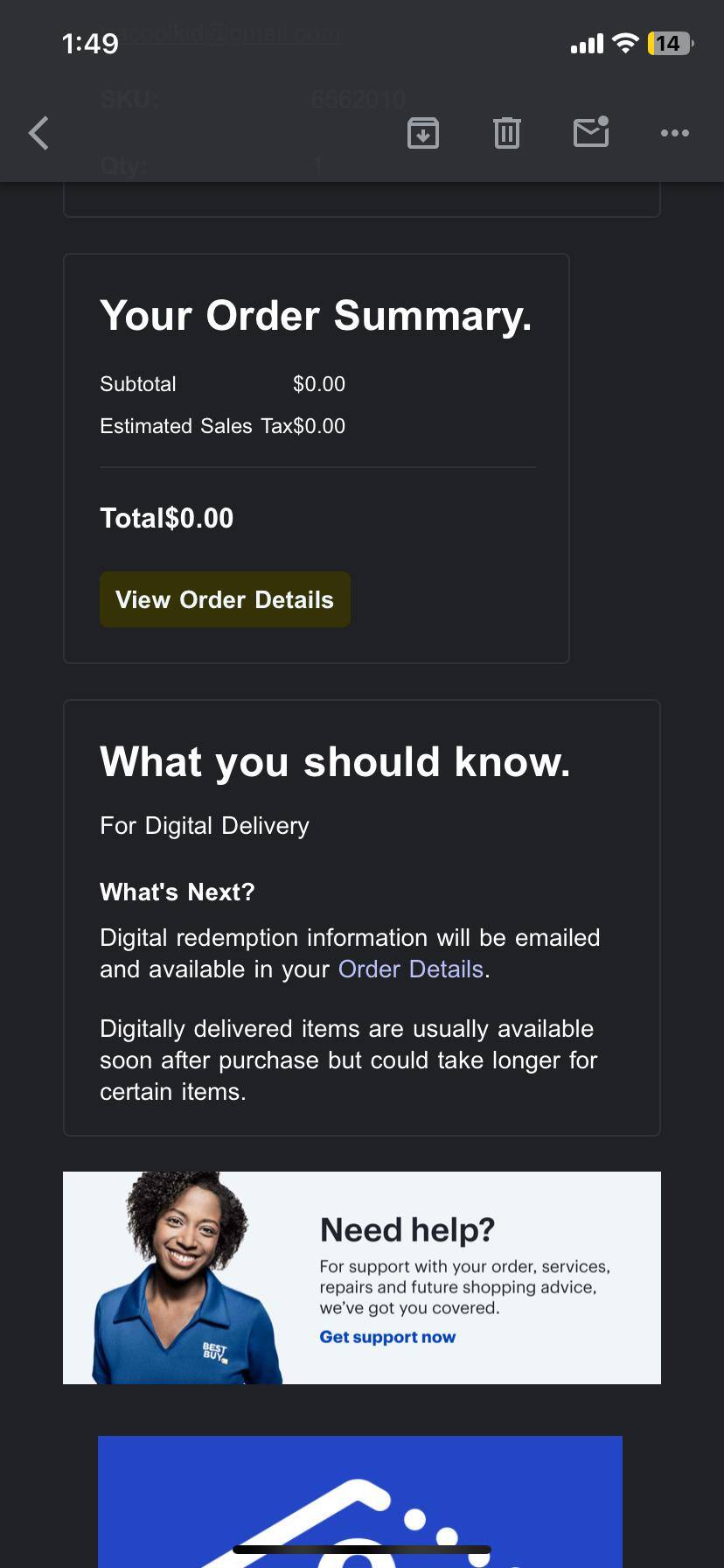Tap the Total $0.00 line
Screen dimensions: 724x1568
pyautogui.click(x=166, y=517)
